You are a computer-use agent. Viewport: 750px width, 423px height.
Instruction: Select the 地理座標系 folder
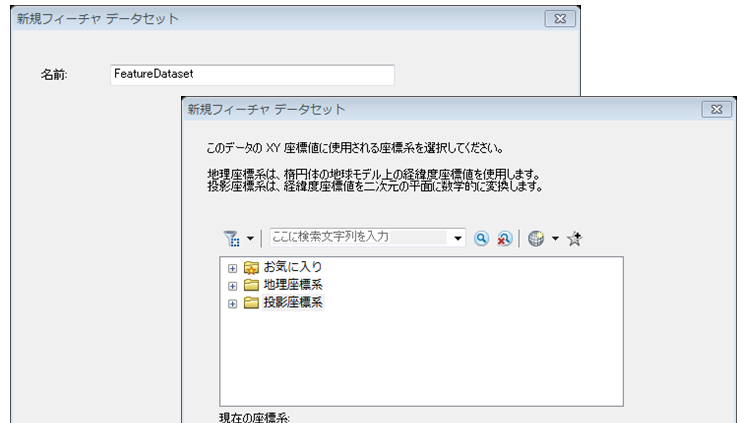(x=293, y=285)
